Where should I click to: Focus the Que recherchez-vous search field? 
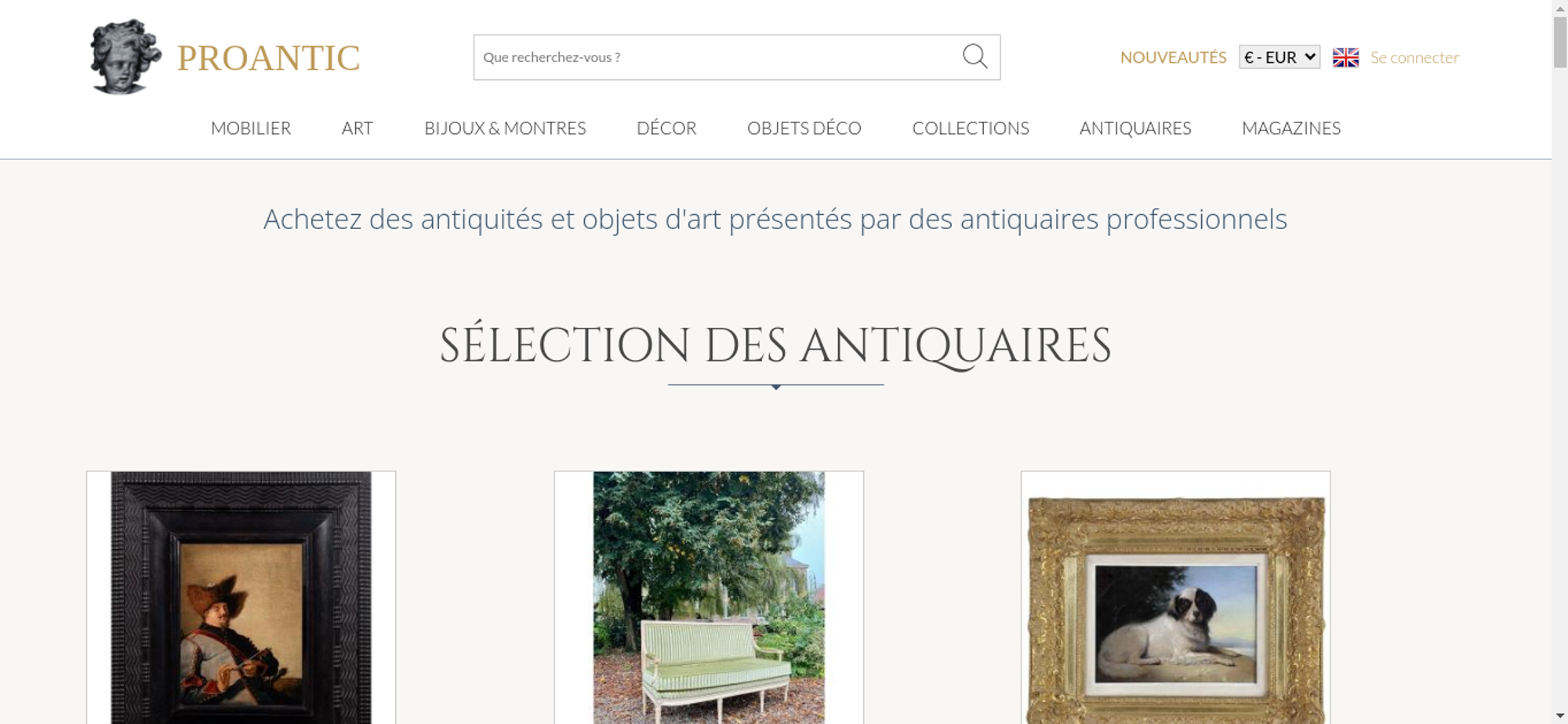[x=717, y=57]
